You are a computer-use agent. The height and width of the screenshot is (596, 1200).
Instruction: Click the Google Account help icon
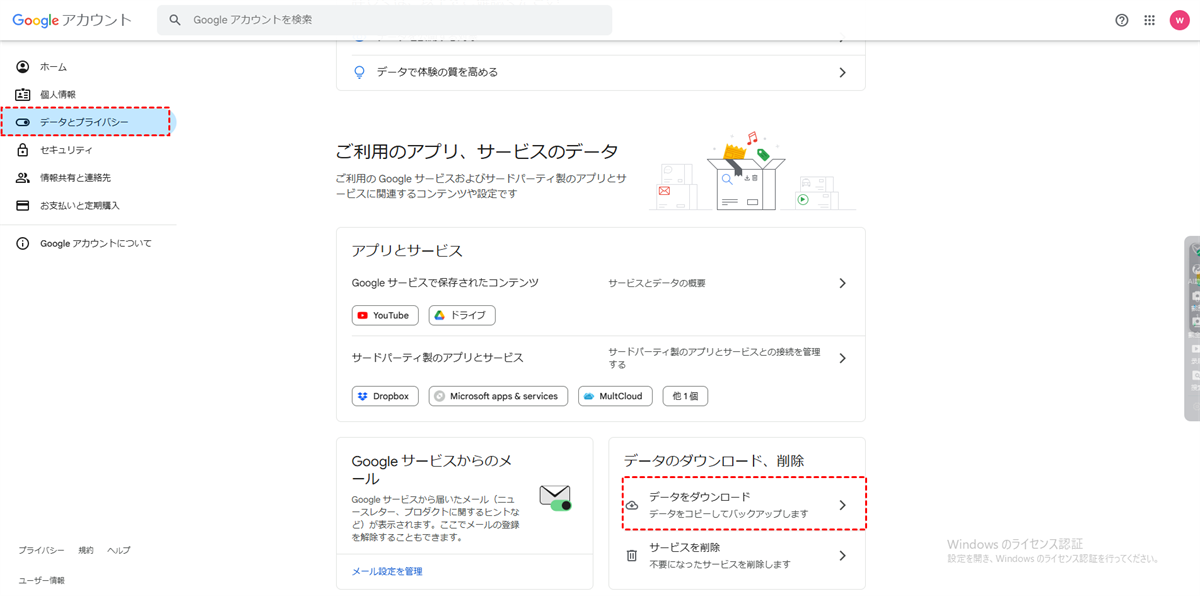1122,20
